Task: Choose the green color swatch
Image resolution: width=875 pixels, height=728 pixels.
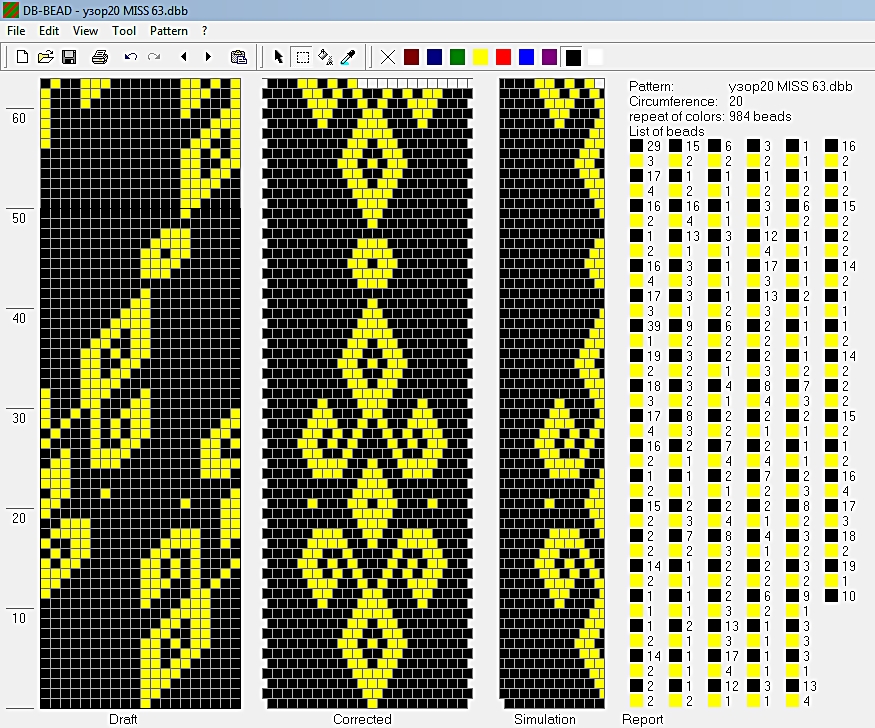Action: coord(457,57)
